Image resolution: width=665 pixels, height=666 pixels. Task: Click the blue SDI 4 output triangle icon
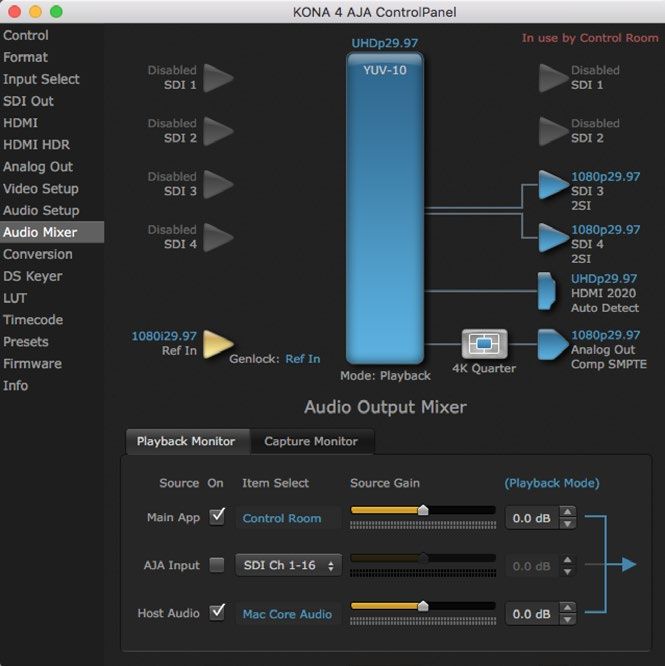pos(553,237)
